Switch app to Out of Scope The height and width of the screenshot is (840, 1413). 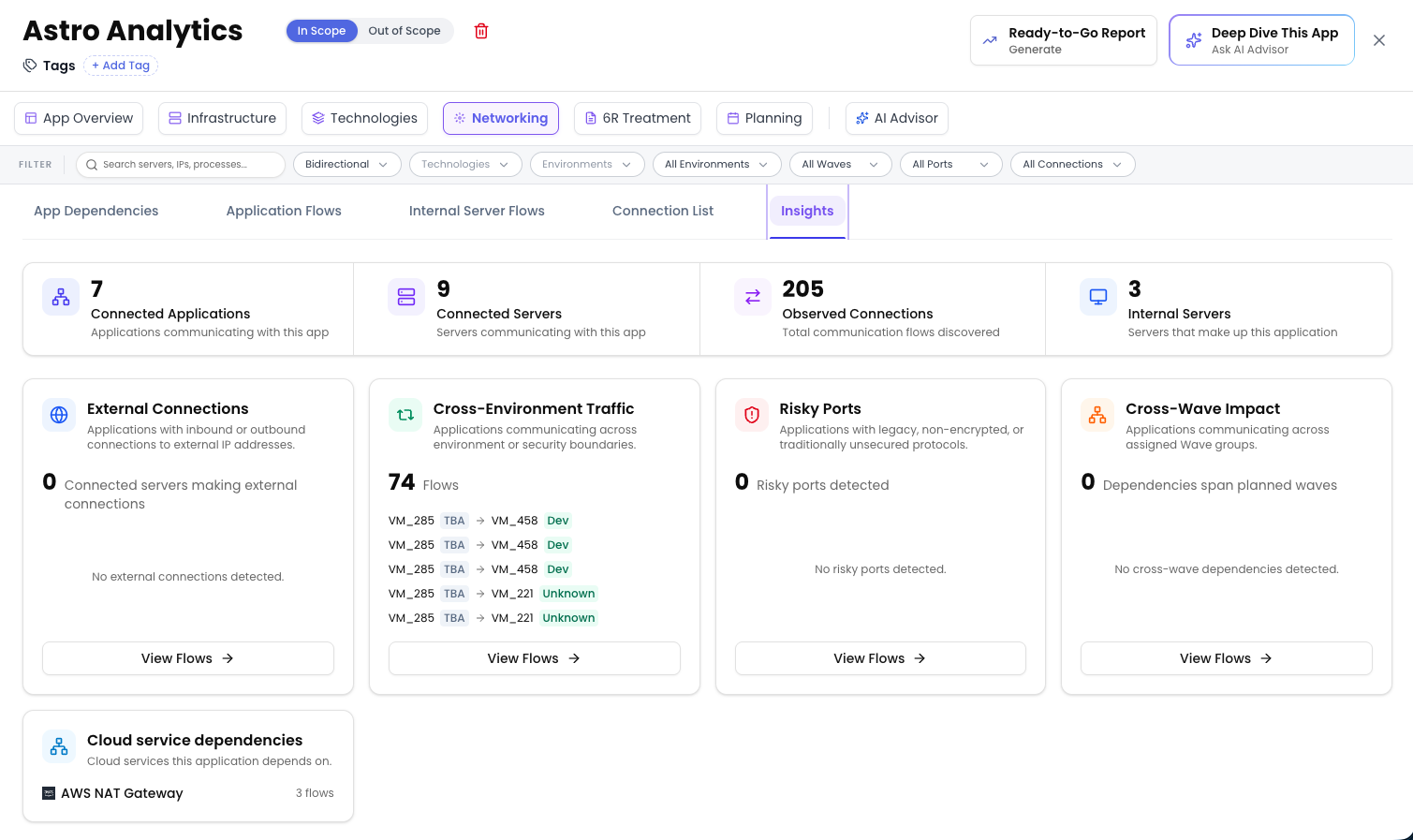tap(405, 31)
